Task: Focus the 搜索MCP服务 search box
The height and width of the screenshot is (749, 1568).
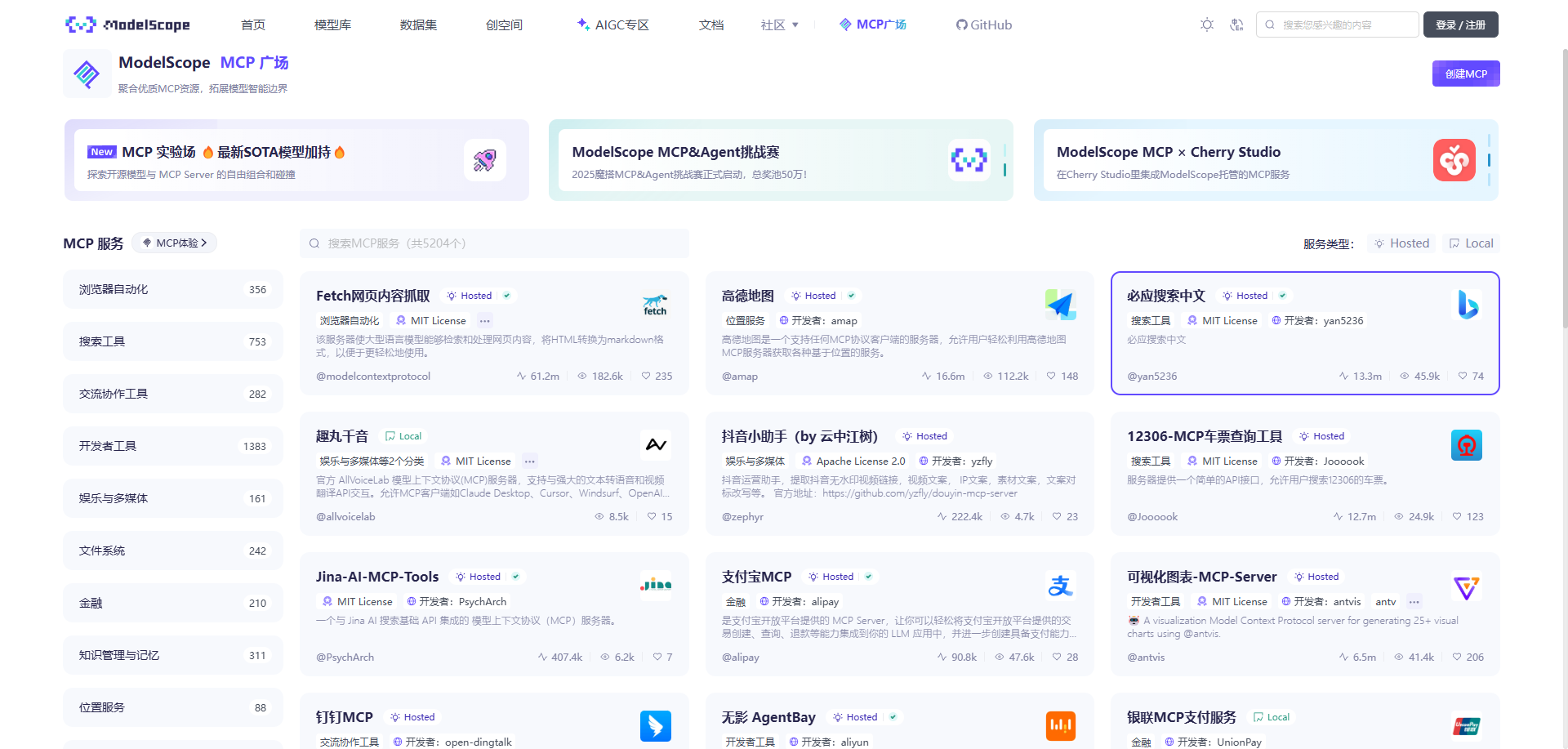Action: point(494,243)
